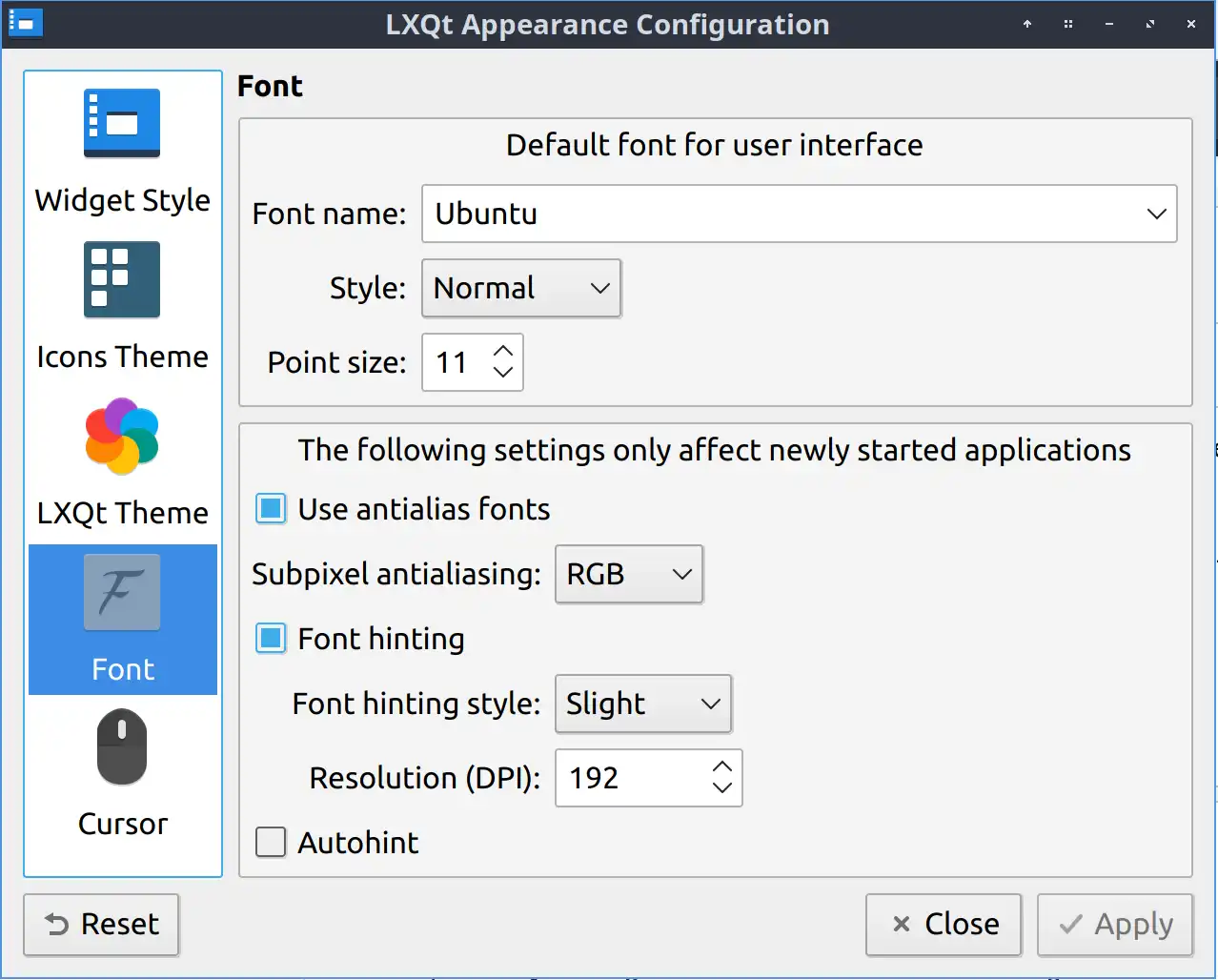1218x980 pixels.
Task: Click the titlebar tiling grid icon
Action: (1067, 23)
